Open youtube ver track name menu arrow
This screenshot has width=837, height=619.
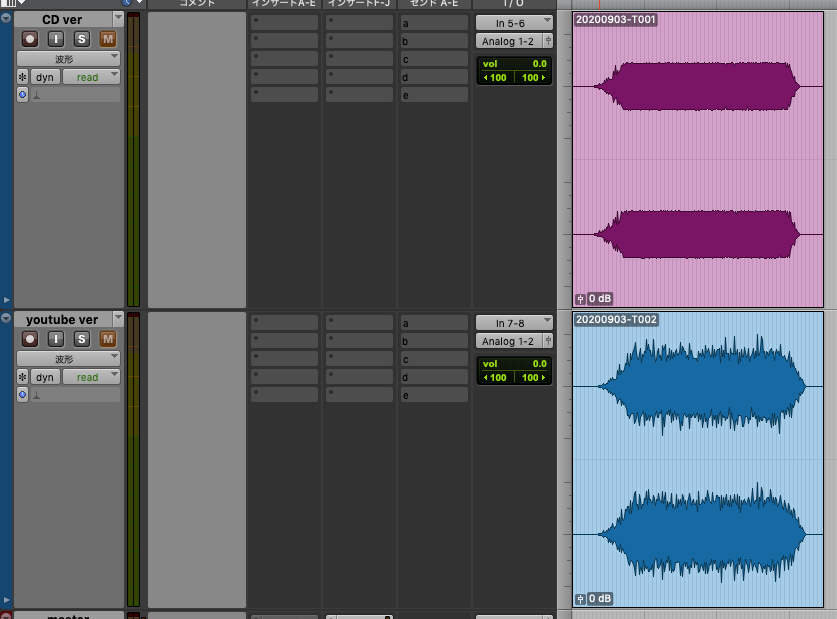118,319
